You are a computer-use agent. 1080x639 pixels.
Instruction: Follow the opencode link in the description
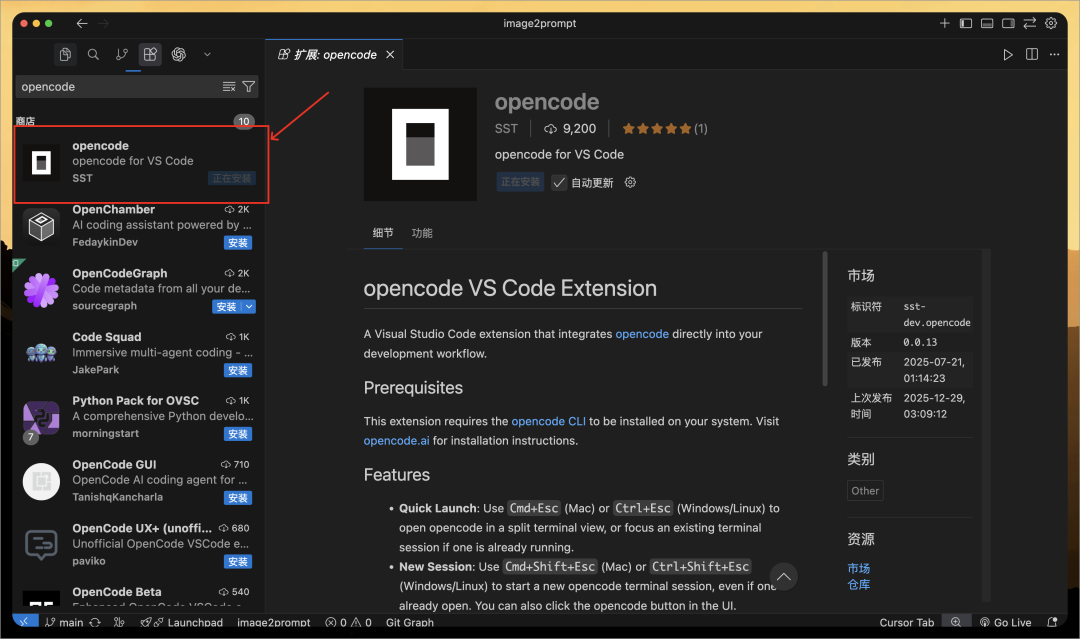tap(642, 334)
